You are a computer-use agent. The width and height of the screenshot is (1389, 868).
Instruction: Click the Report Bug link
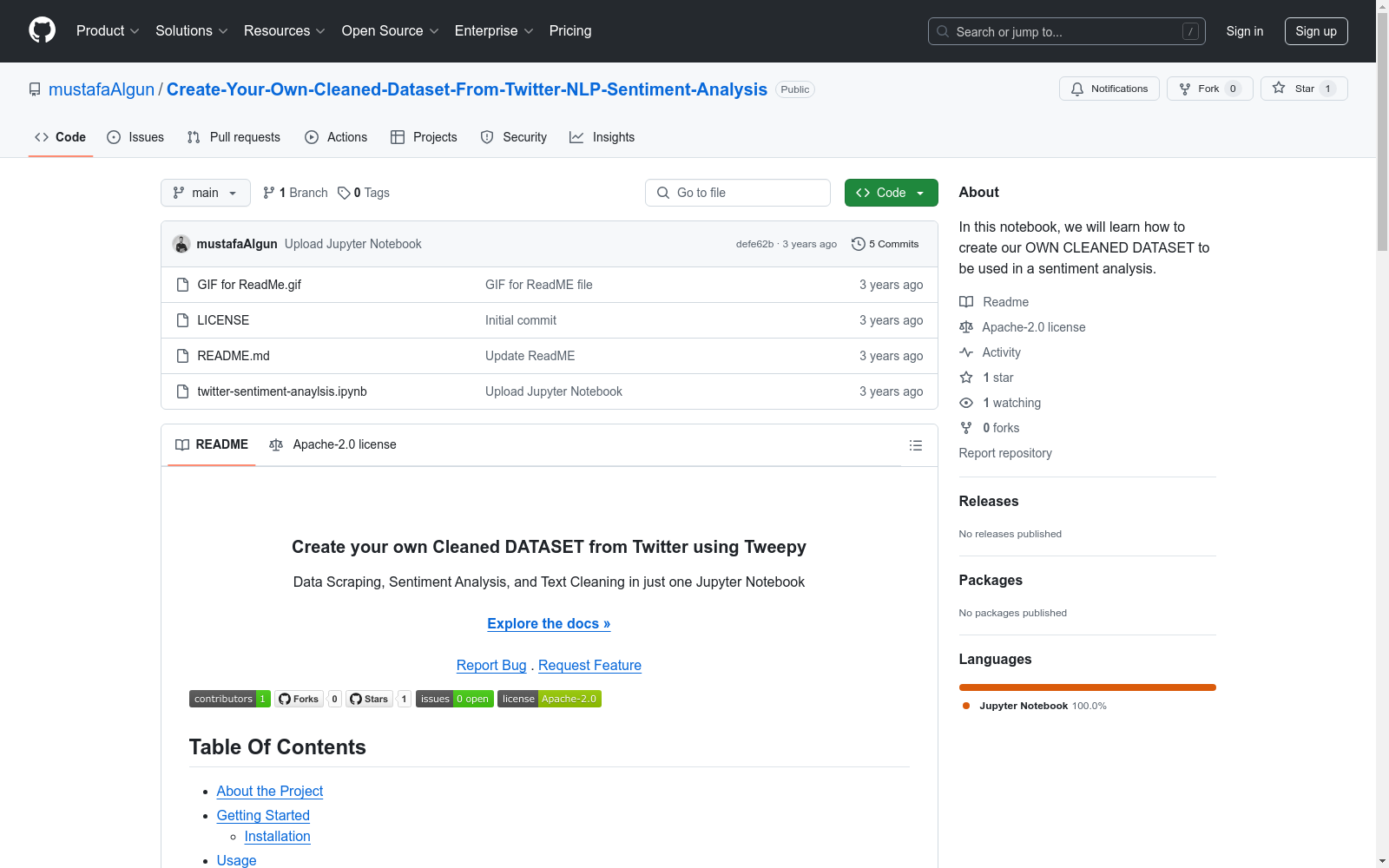pos(491,666)
